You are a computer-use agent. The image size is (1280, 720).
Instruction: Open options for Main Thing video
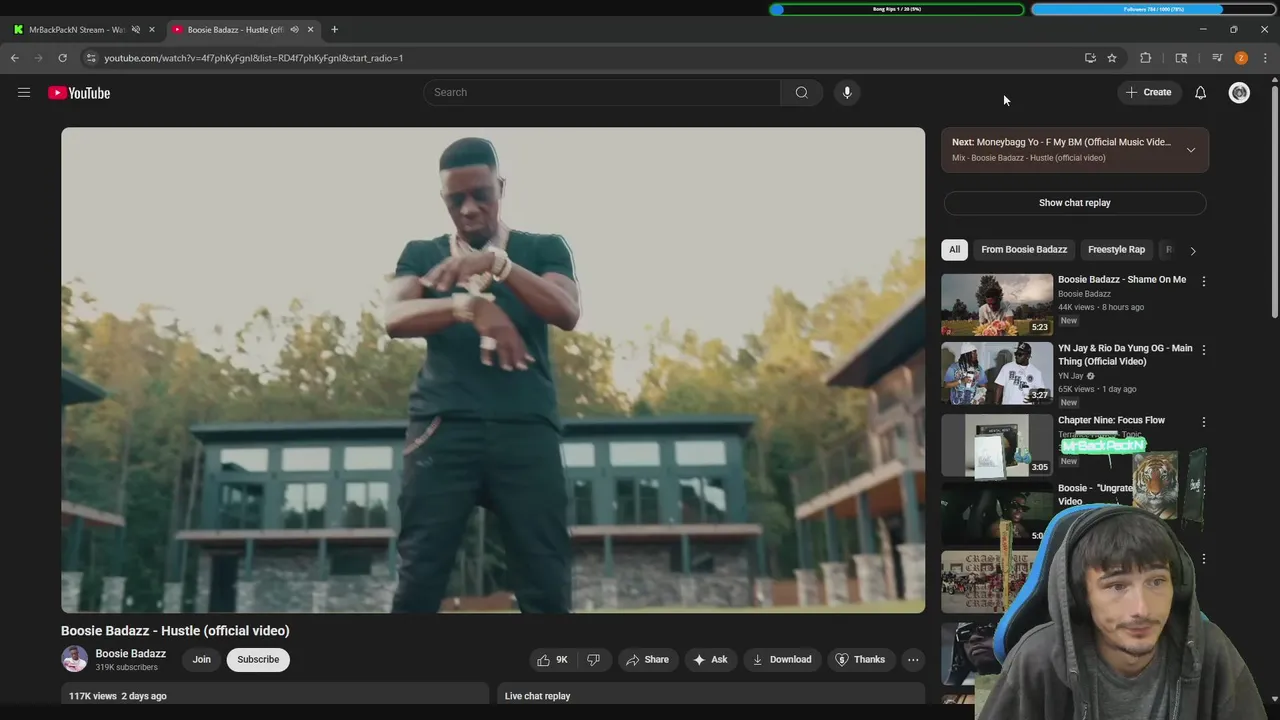pos(1203,350)
